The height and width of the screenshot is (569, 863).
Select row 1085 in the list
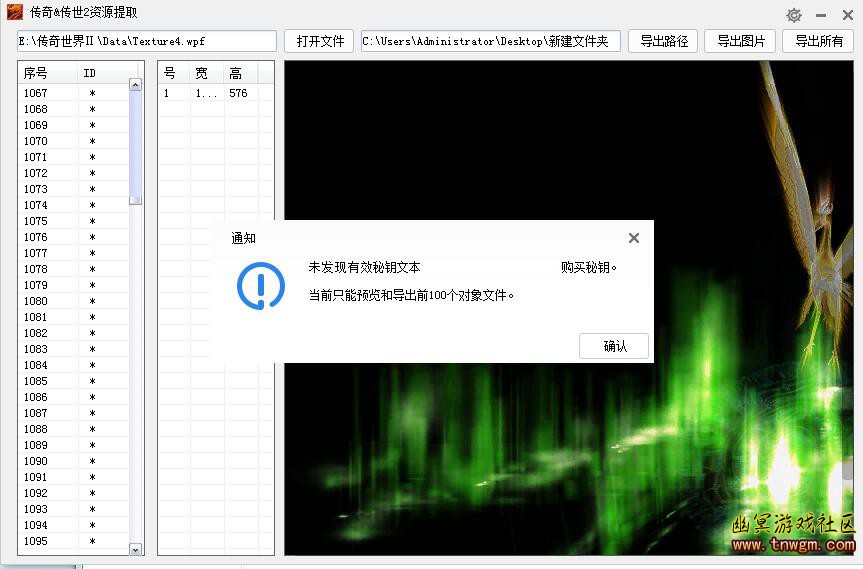pos(73,380)
